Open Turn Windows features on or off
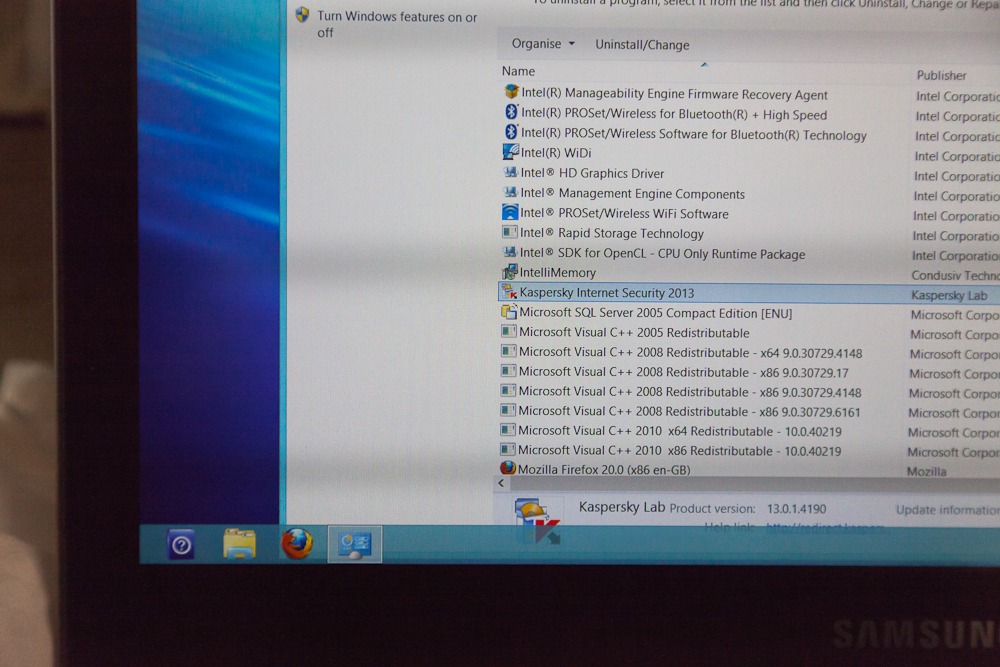Viewport: 1000px width, 667px height. click(x=397, y=24)
